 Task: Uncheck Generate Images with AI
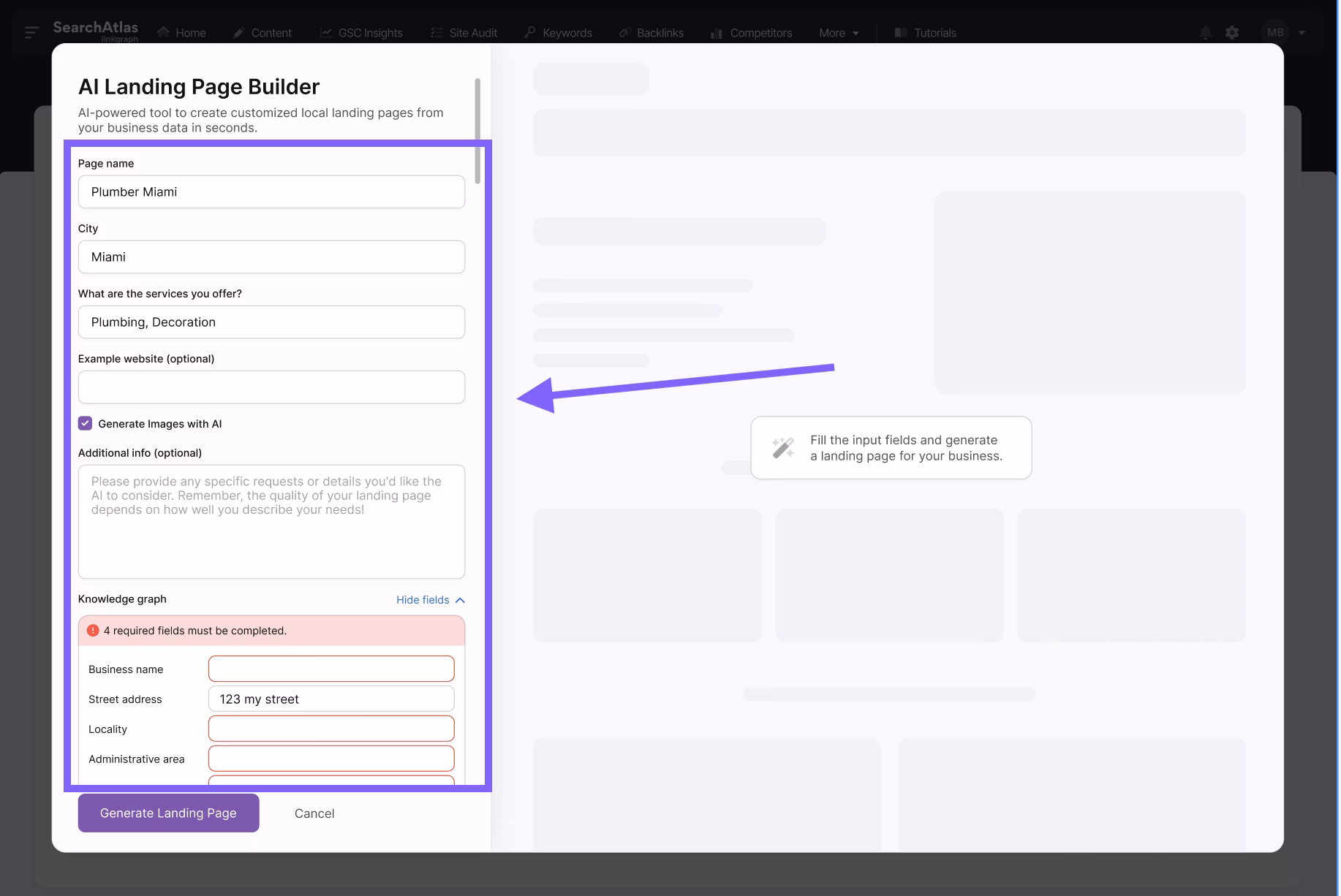tap(86, 424)
